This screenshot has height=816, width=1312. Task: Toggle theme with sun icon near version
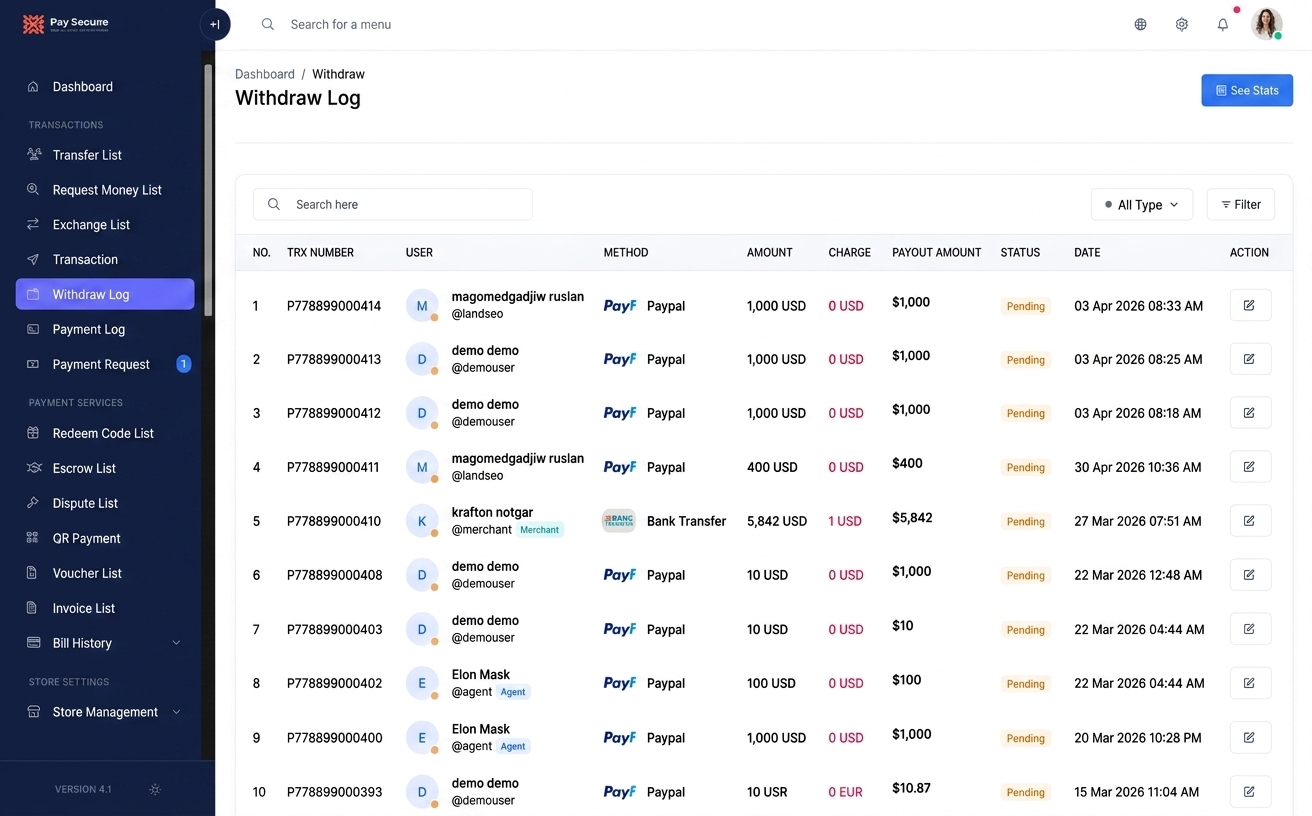(x=155, y=789)
